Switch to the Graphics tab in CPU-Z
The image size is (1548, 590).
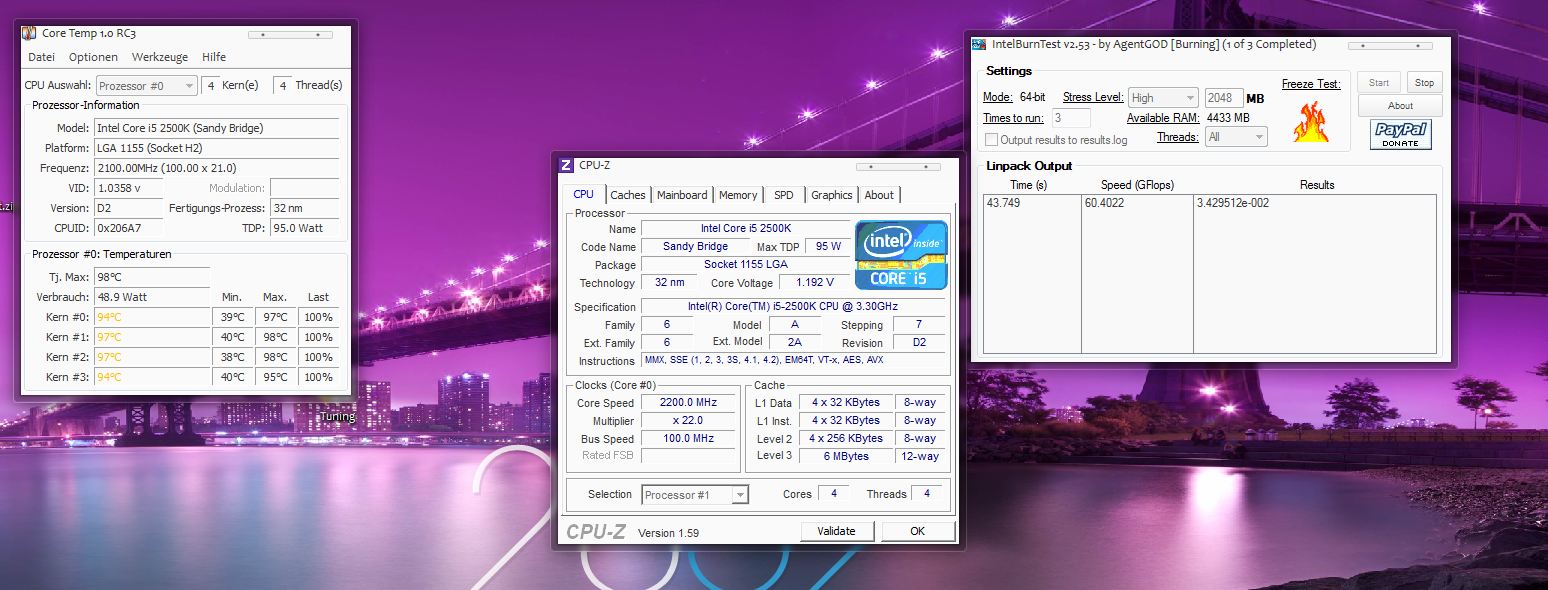point(832,195)
